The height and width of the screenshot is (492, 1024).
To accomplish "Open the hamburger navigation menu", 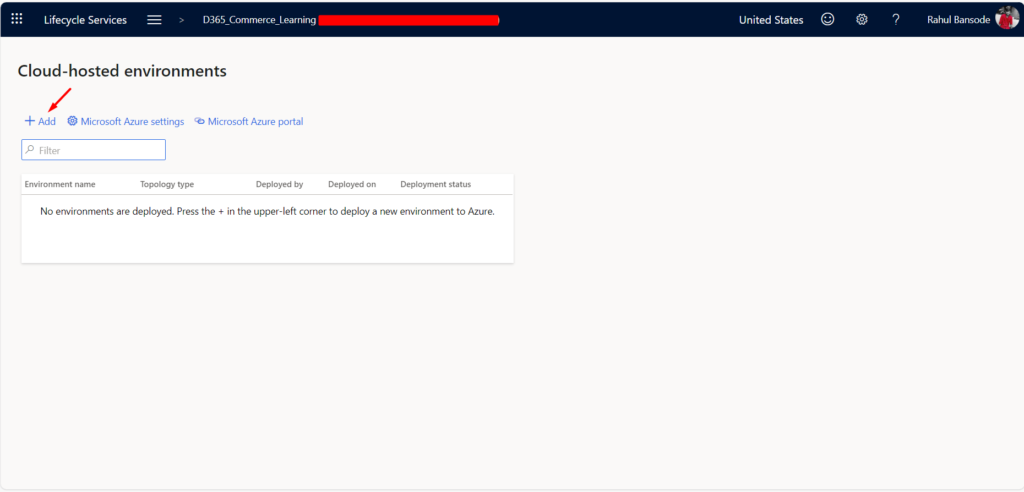I will point(154,20).
